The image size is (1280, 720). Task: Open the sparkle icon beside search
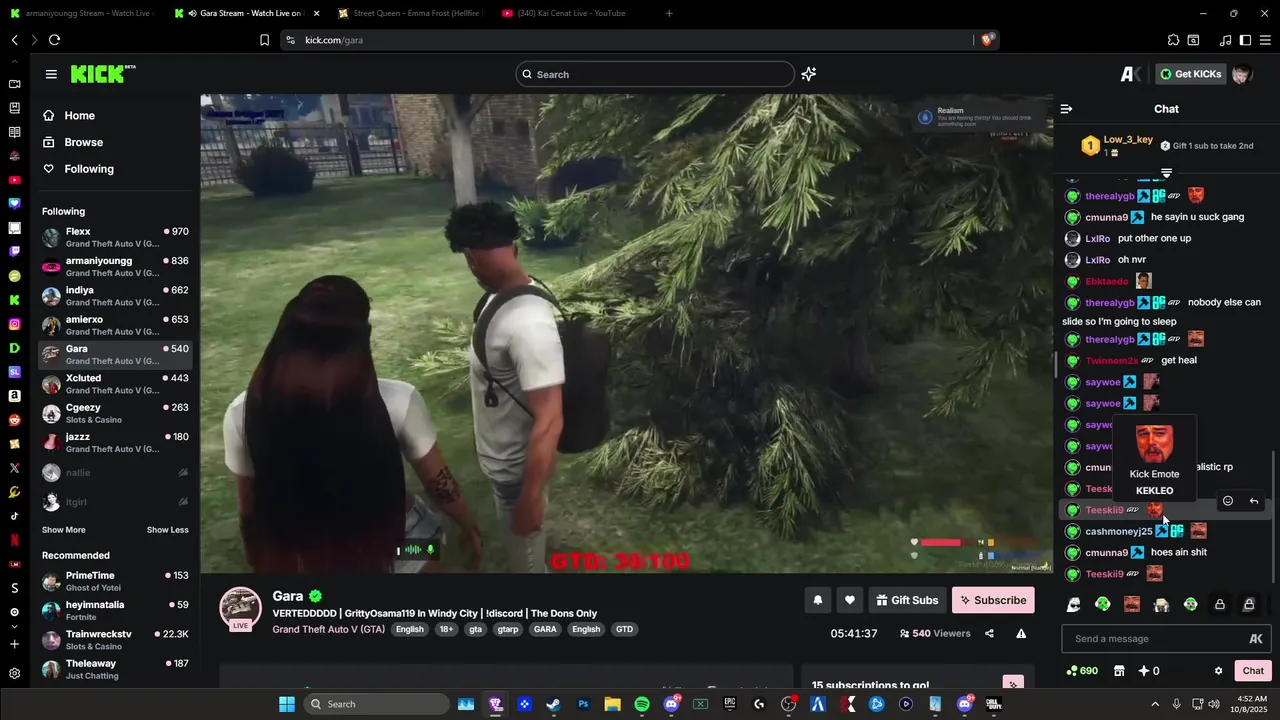809,74
